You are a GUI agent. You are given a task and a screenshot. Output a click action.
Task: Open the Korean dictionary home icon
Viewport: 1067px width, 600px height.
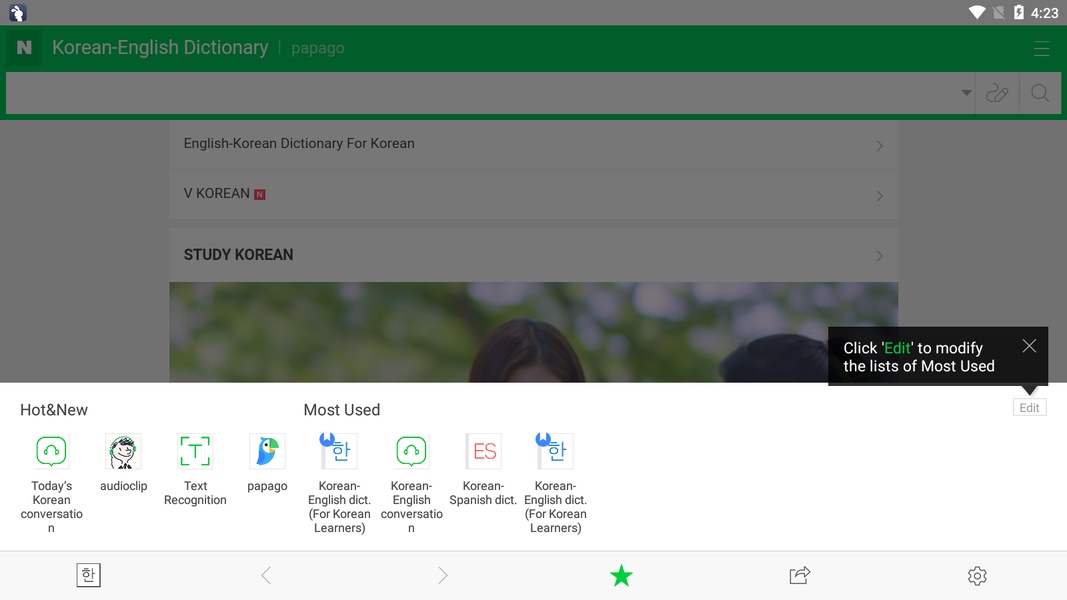88,576
